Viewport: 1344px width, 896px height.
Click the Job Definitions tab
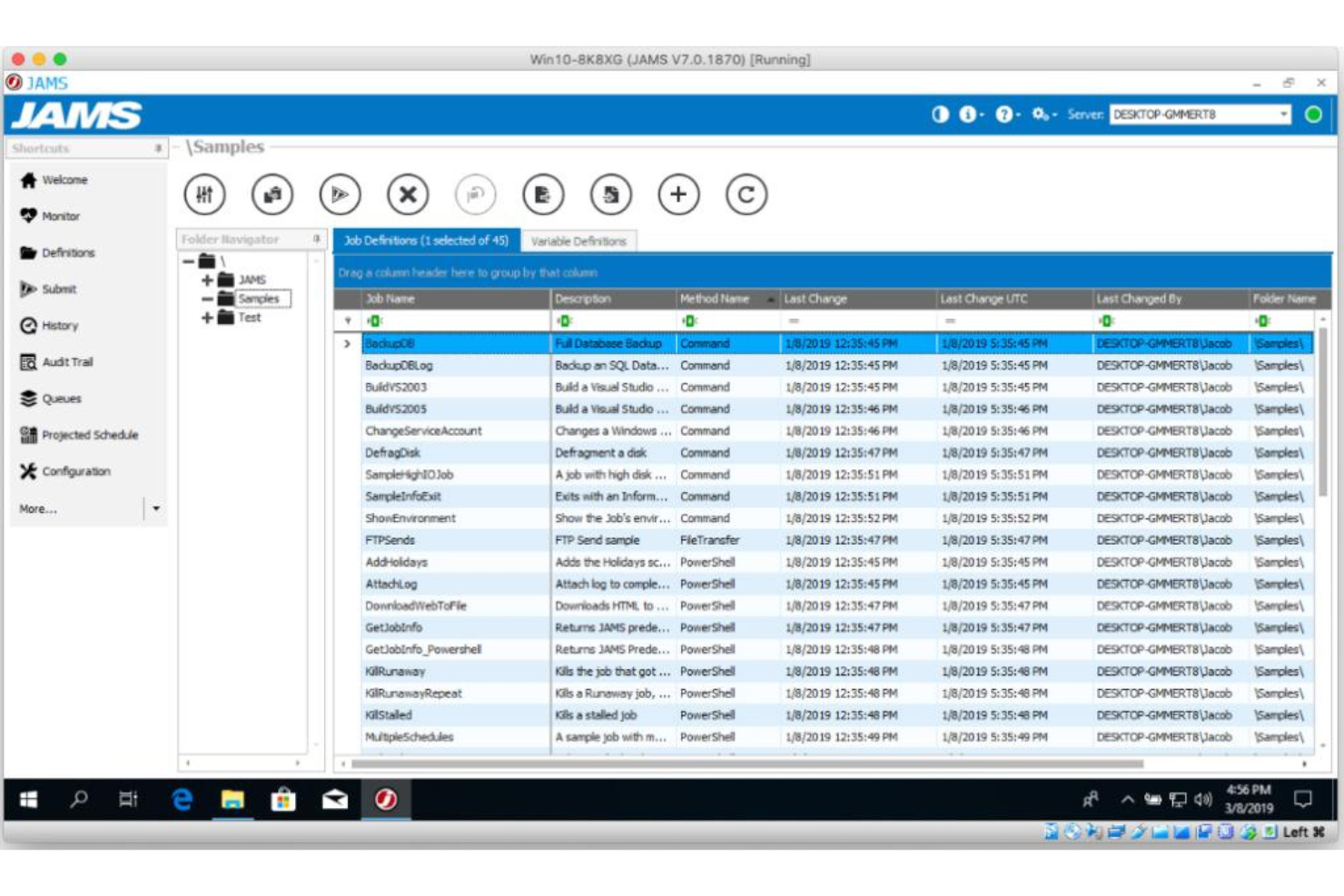(x=423, y=241)
